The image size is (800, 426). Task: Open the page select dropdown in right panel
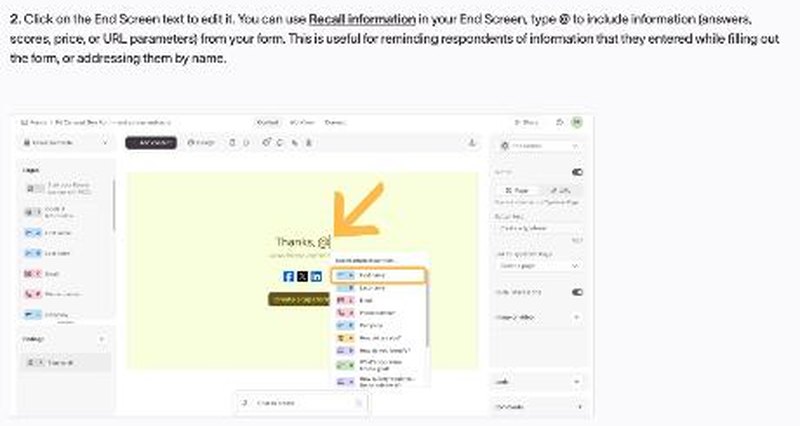539,266
